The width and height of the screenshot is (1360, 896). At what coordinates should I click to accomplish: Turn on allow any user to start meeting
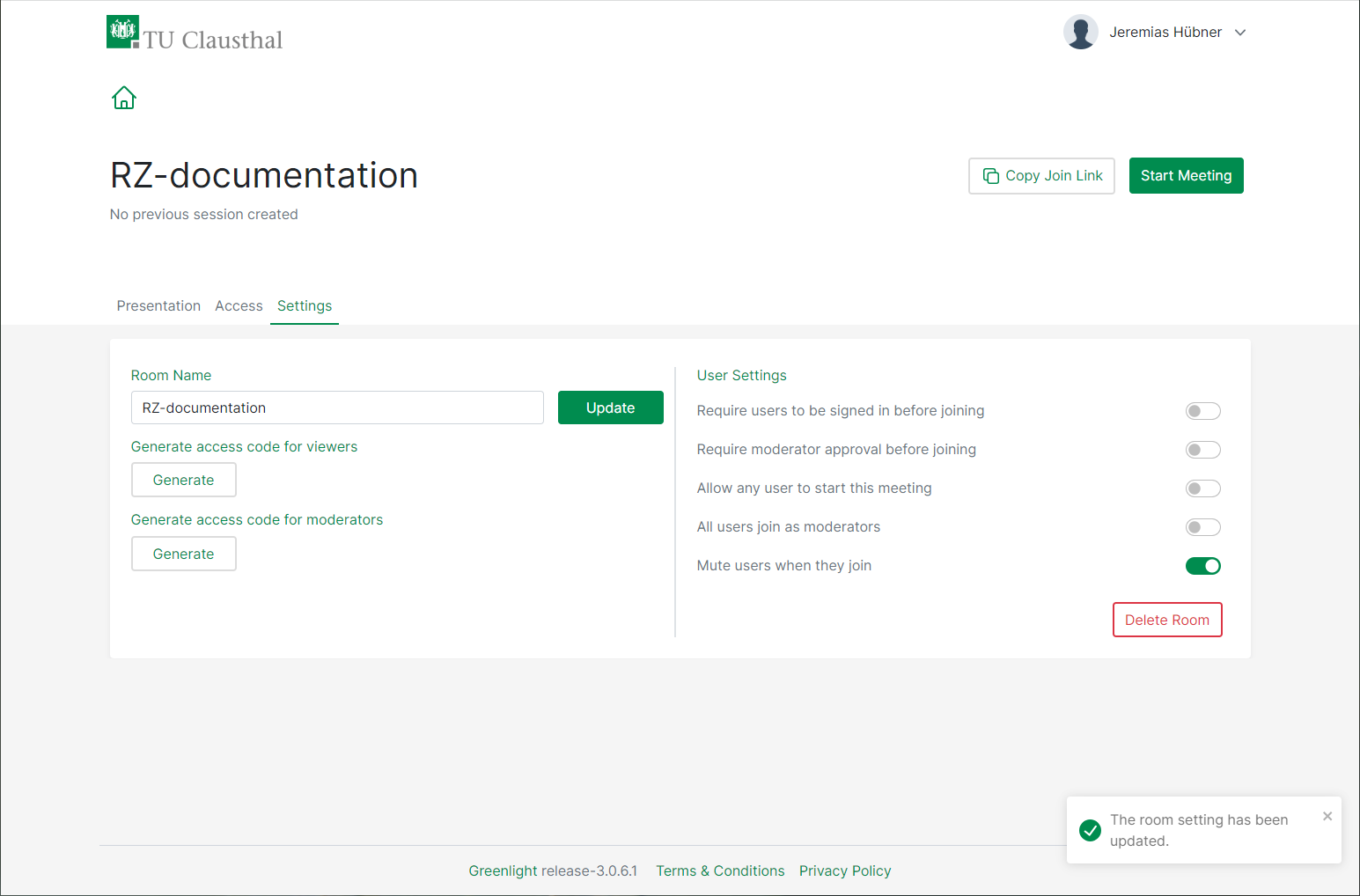1202,488
